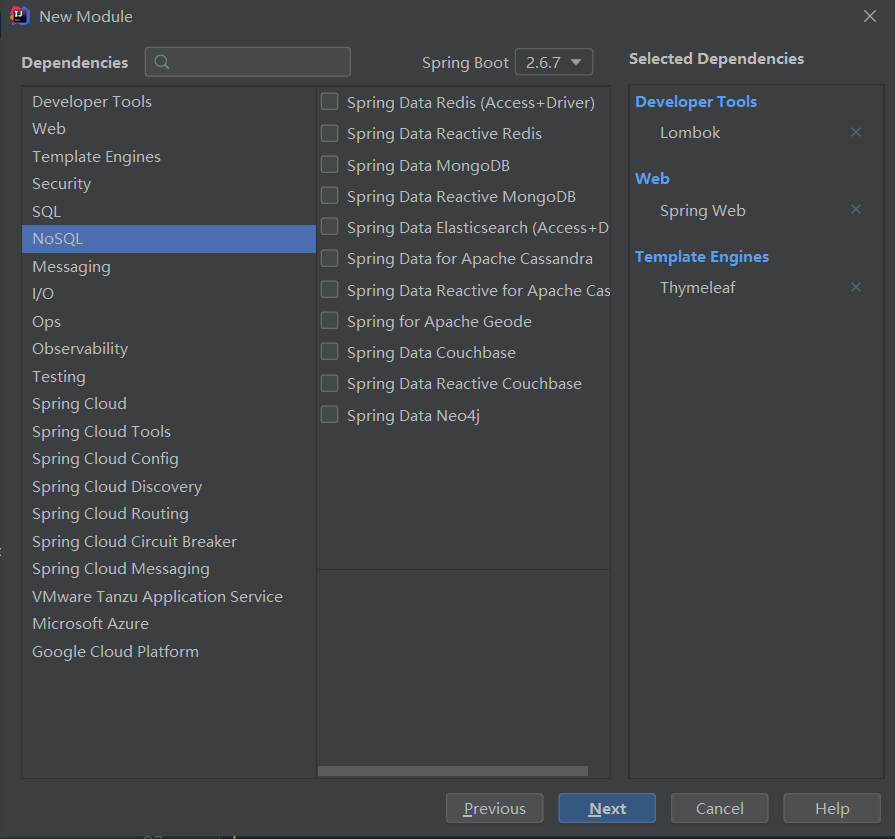Cancel the module creation
Image resolution: width=895 pixels, height=839 pixels.
(719, 808)
